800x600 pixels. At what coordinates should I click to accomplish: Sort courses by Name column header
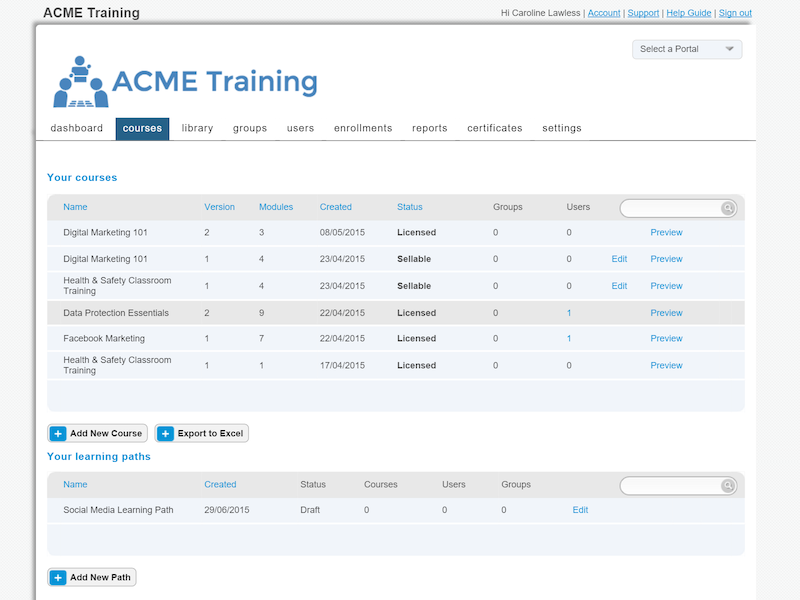75,207
